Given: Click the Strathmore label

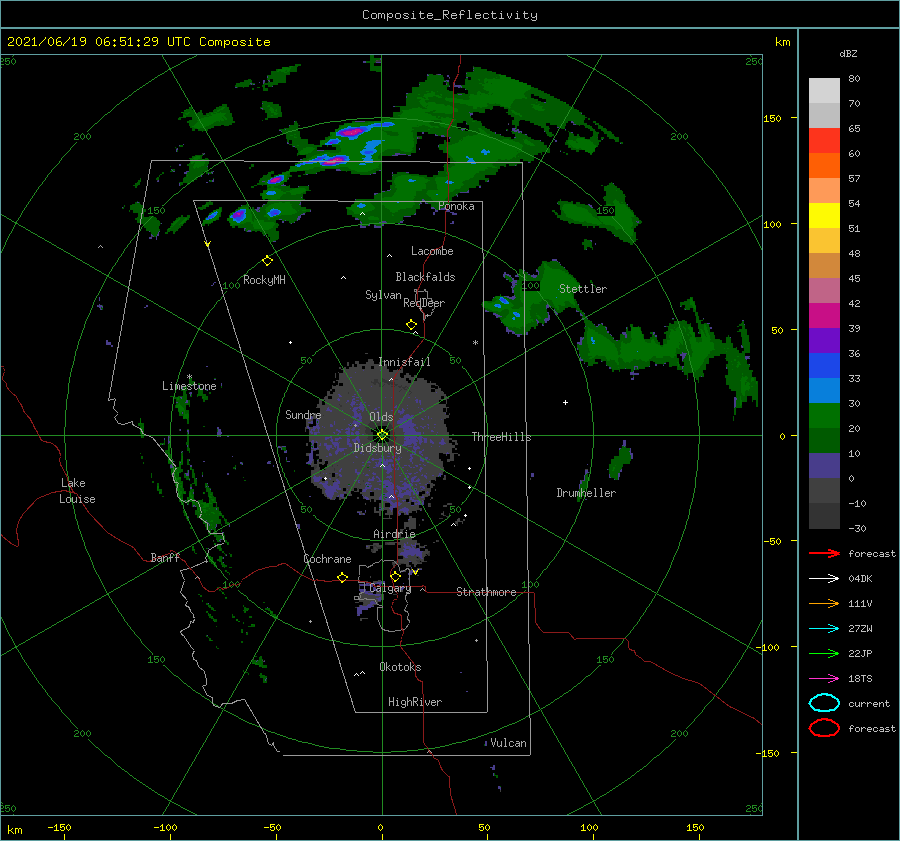Looking at the screenshot, I should [486, 592].
